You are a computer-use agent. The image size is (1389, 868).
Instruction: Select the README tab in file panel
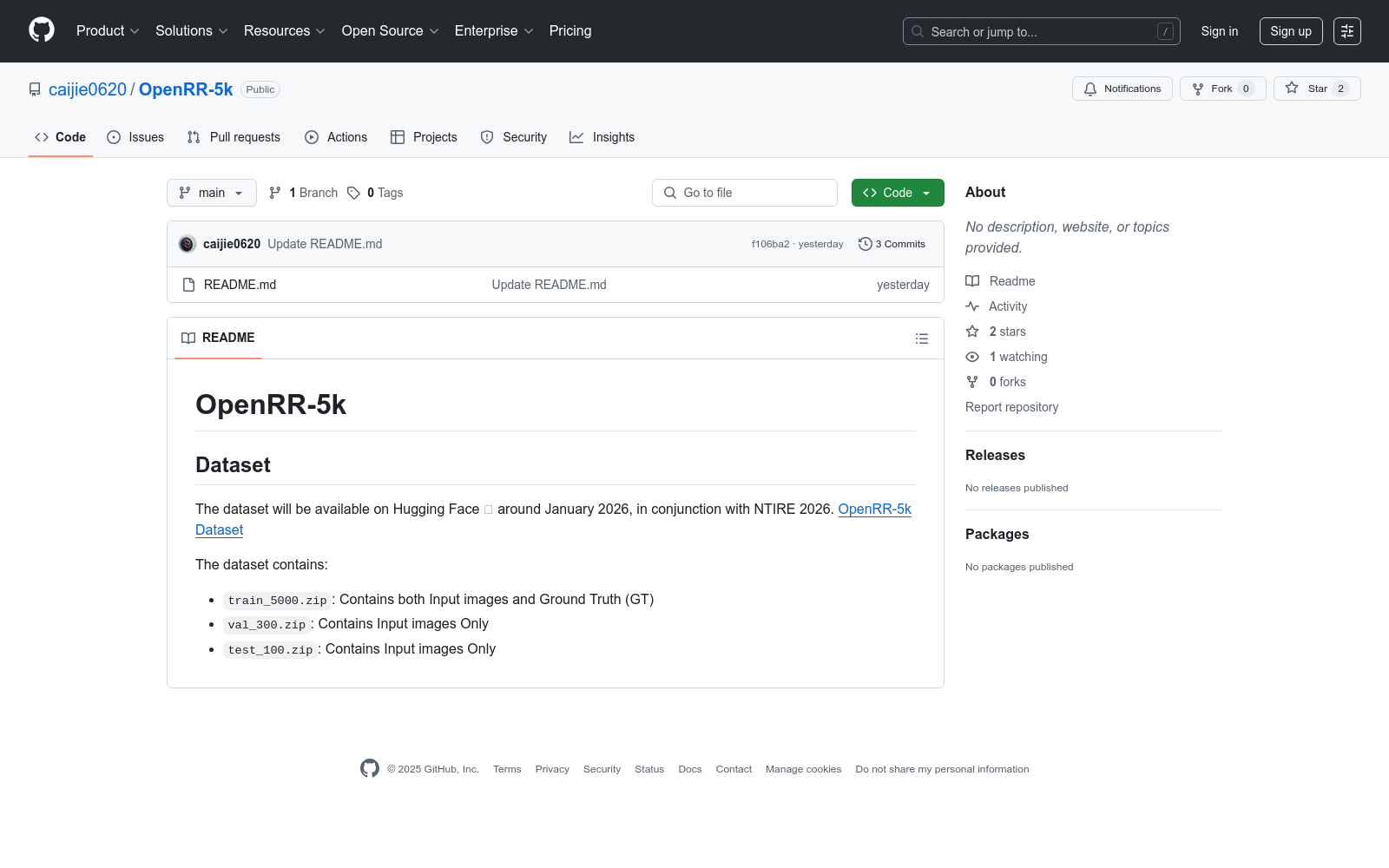[218, 338]
